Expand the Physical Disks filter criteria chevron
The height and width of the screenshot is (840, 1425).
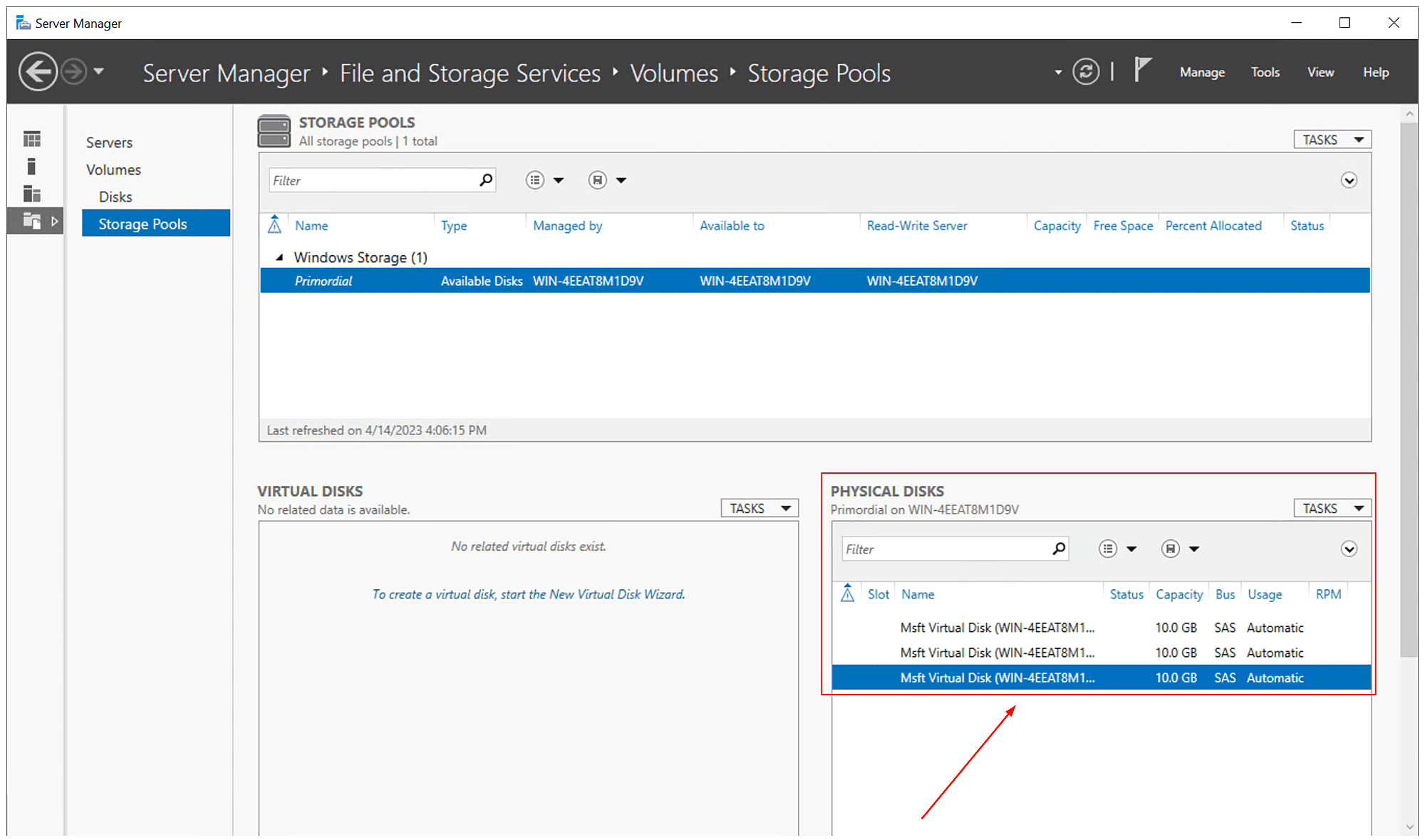(1349, 549)
